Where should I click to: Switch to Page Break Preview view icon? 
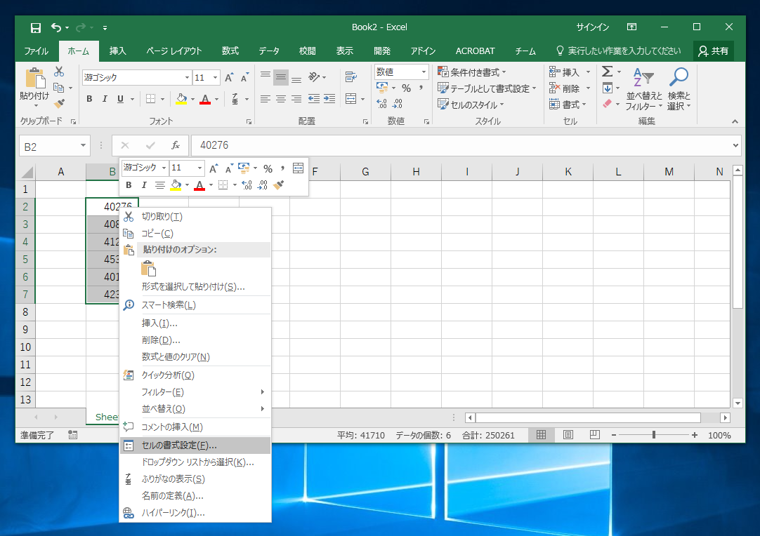(595, 435)
